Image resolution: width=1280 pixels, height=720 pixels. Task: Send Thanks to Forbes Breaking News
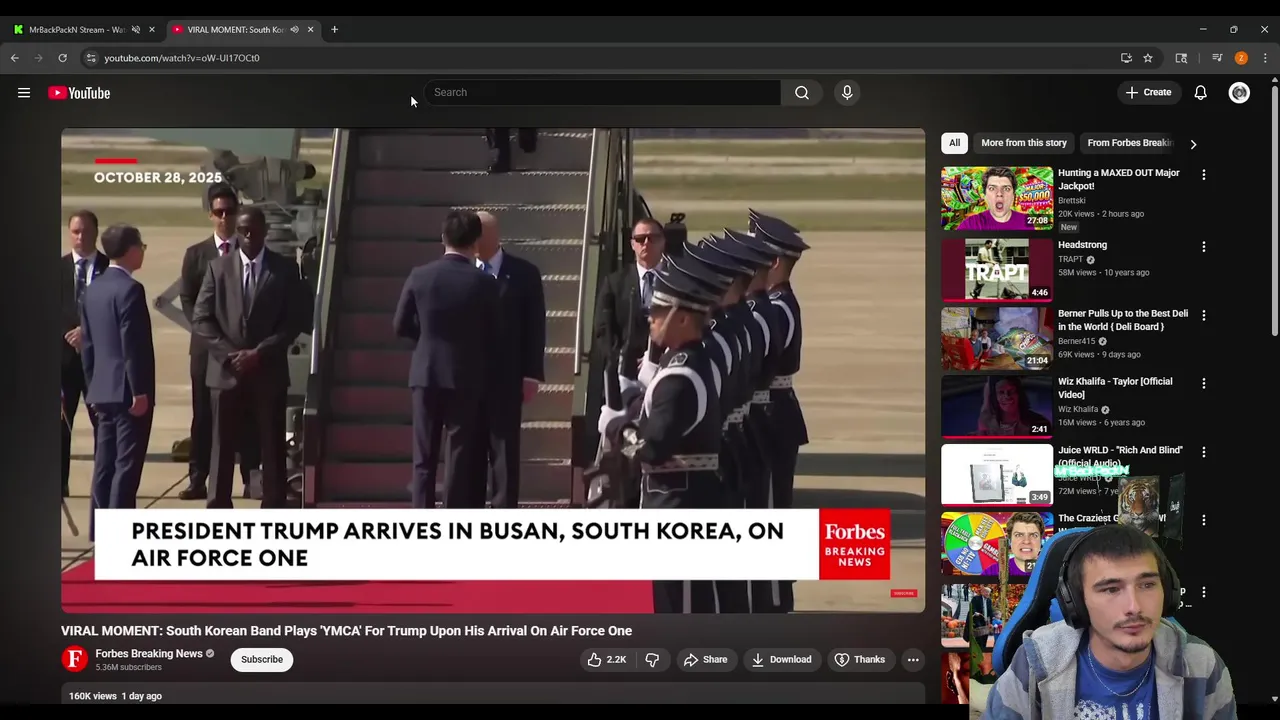(x=860, y=660)
